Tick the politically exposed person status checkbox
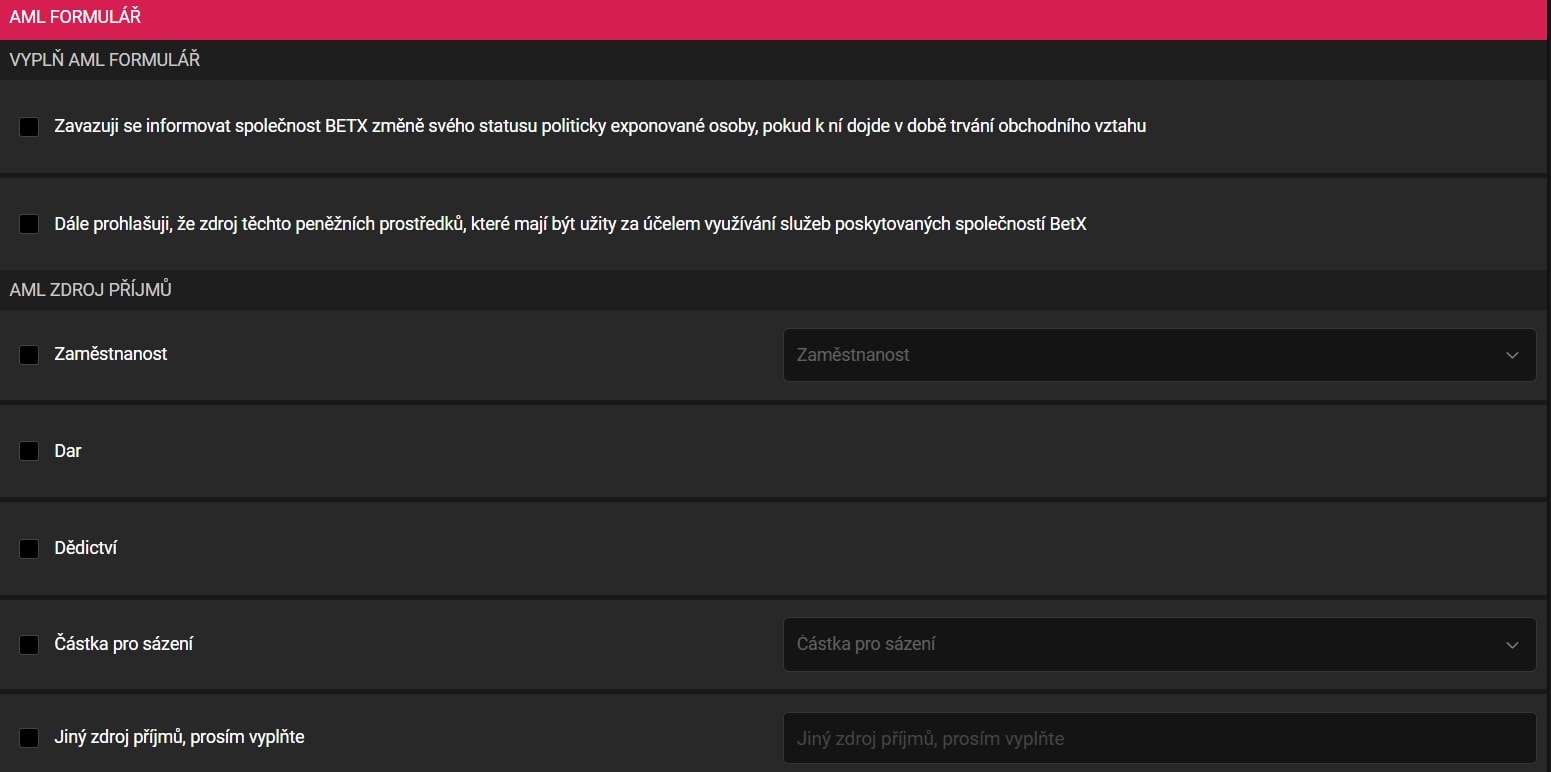The image size is (1551, 772). [x=29, y=127]
